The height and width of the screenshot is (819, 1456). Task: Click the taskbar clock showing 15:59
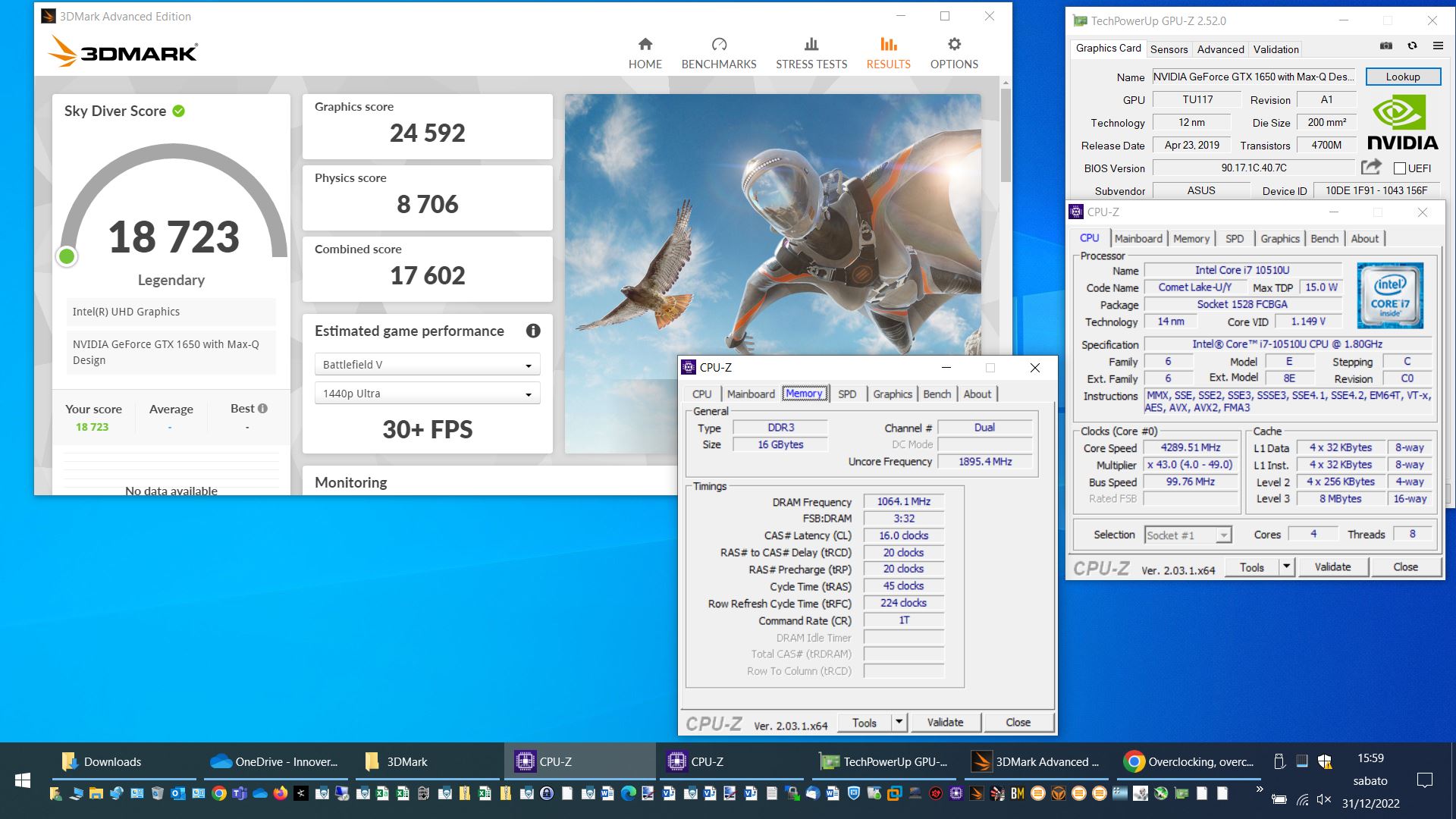[1370, 758]
